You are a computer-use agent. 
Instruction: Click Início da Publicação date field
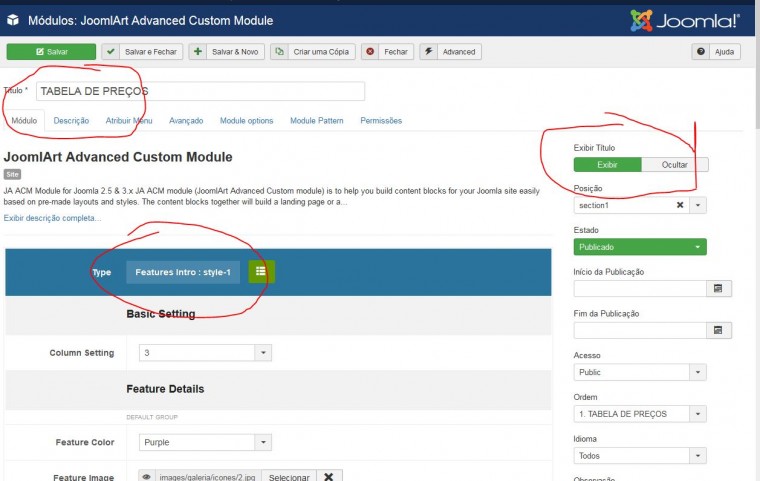pyautogui.click(x=640, y=289)
